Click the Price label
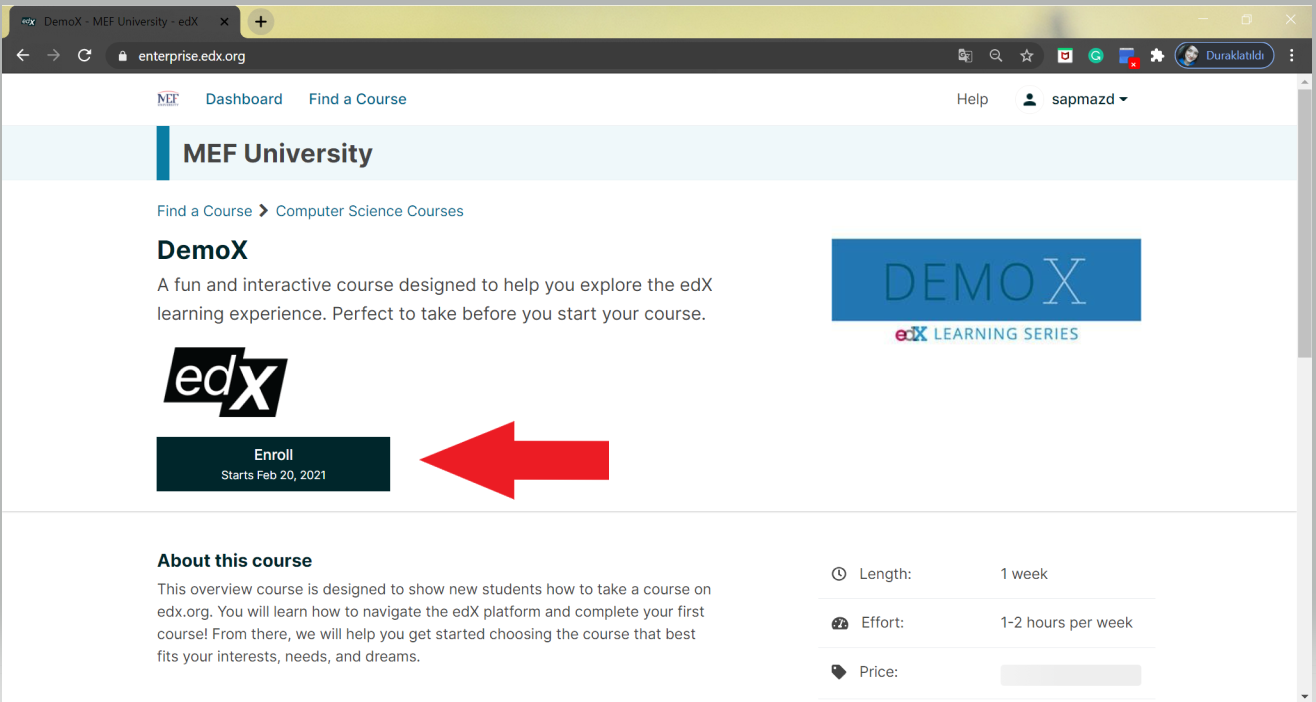Viewport: 1316px width, 702px height. (879, 672)
